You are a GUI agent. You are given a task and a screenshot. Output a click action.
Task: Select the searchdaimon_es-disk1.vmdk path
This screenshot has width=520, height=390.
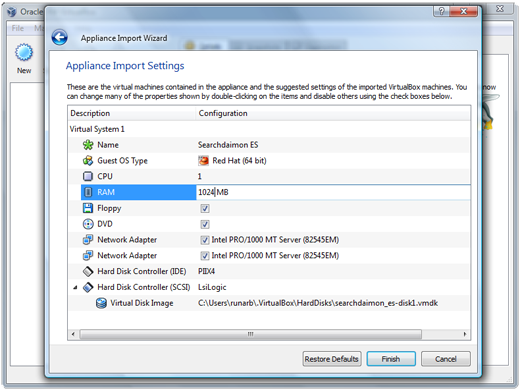318,303
